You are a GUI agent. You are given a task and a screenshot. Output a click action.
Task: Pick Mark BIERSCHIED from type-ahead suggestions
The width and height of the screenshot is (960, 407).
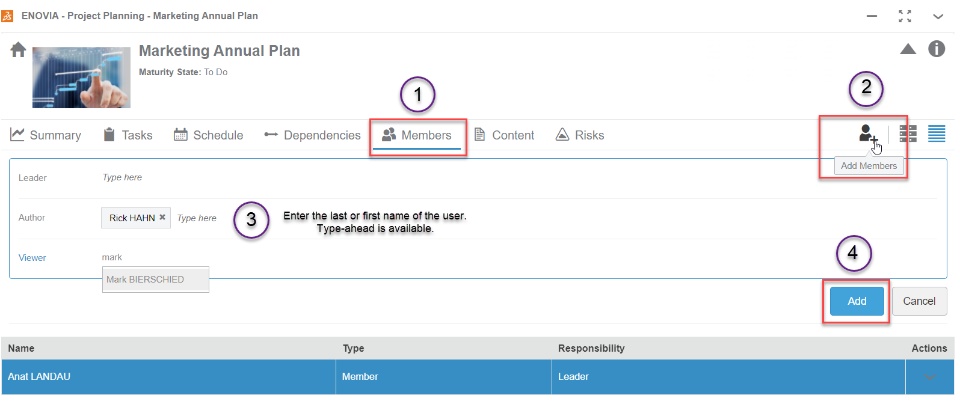click(155, 279)
